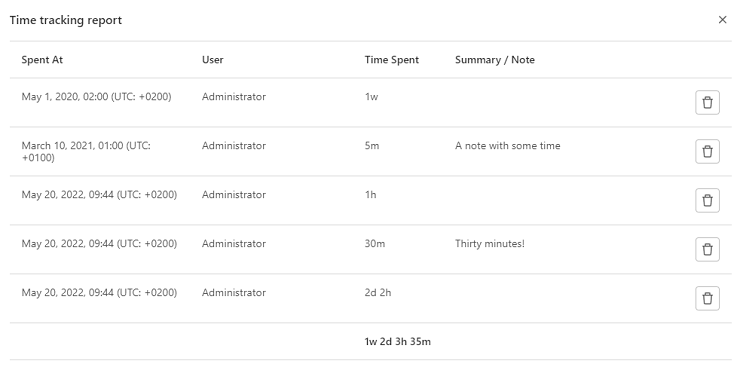Click the User column header

212,60
